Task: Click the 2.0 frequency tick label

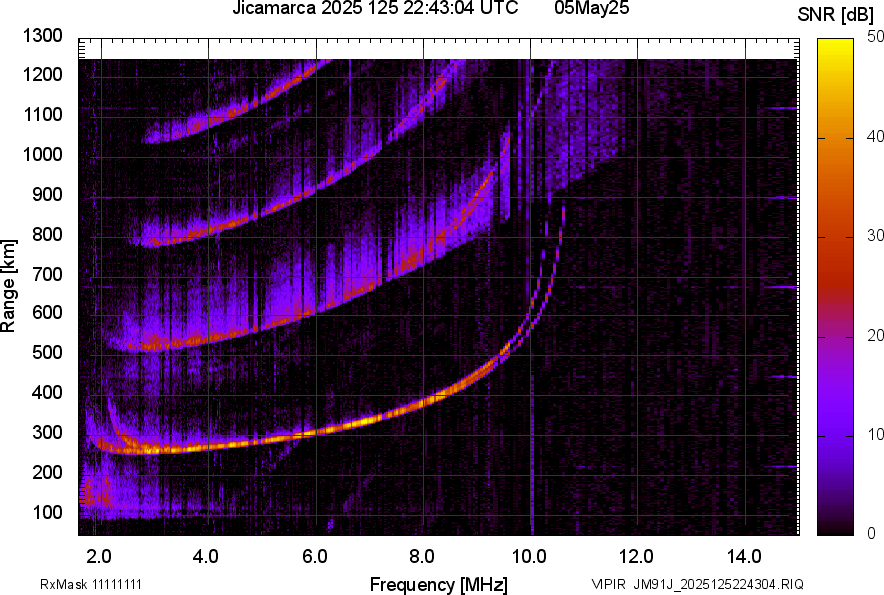Action: pyautogui.click(x=99, y=556)
